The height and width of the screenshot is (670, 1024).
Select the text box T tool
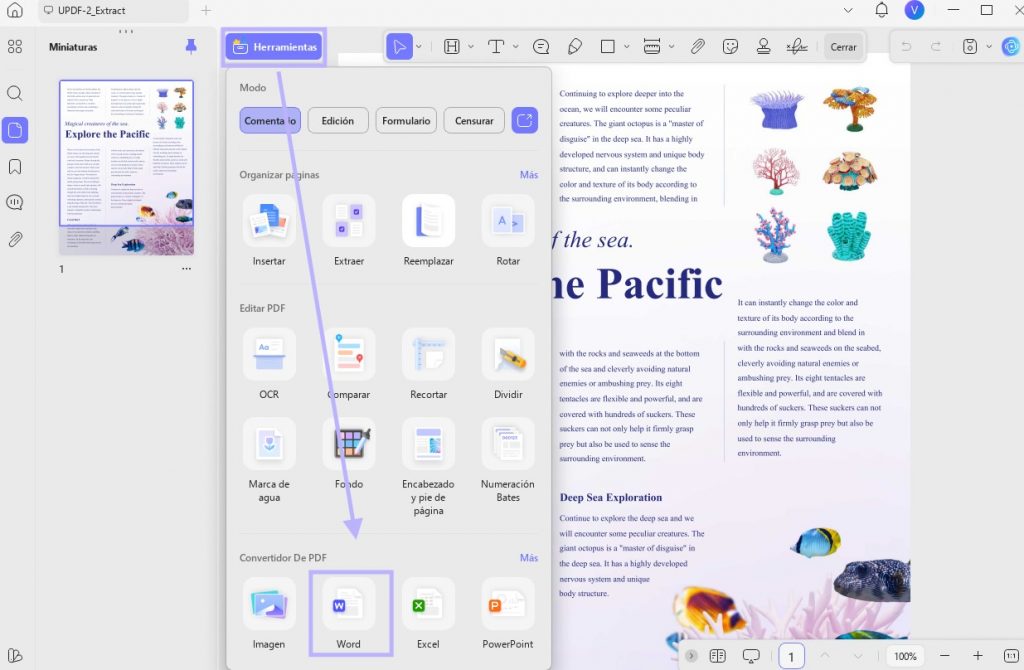click(496, 47)
